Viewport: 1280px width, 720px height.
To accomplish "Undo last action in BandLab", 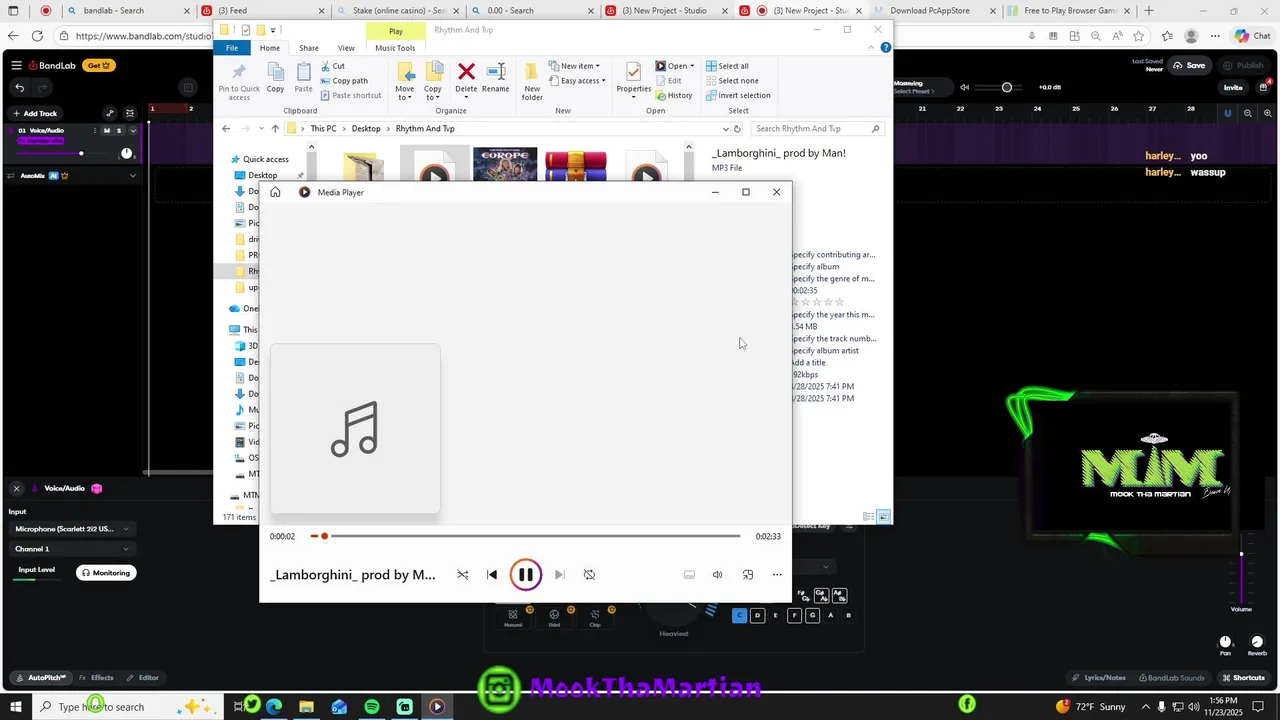I will coord(19,87).
